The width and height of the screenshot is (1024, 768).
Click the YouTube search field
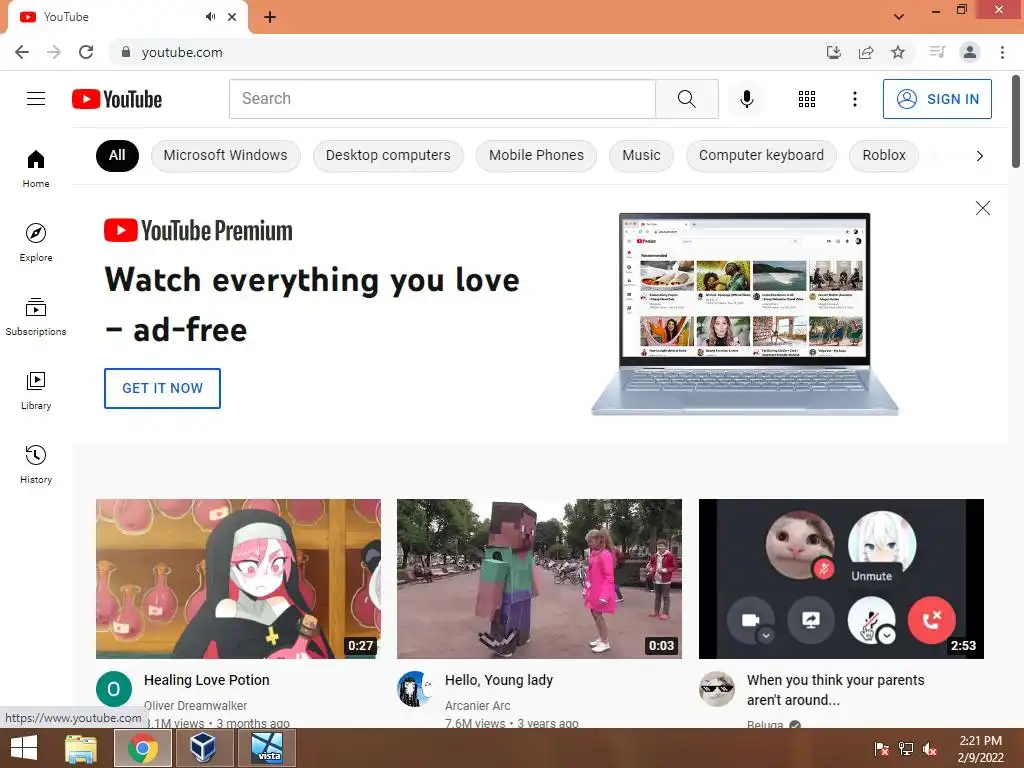tap(442, 99)
